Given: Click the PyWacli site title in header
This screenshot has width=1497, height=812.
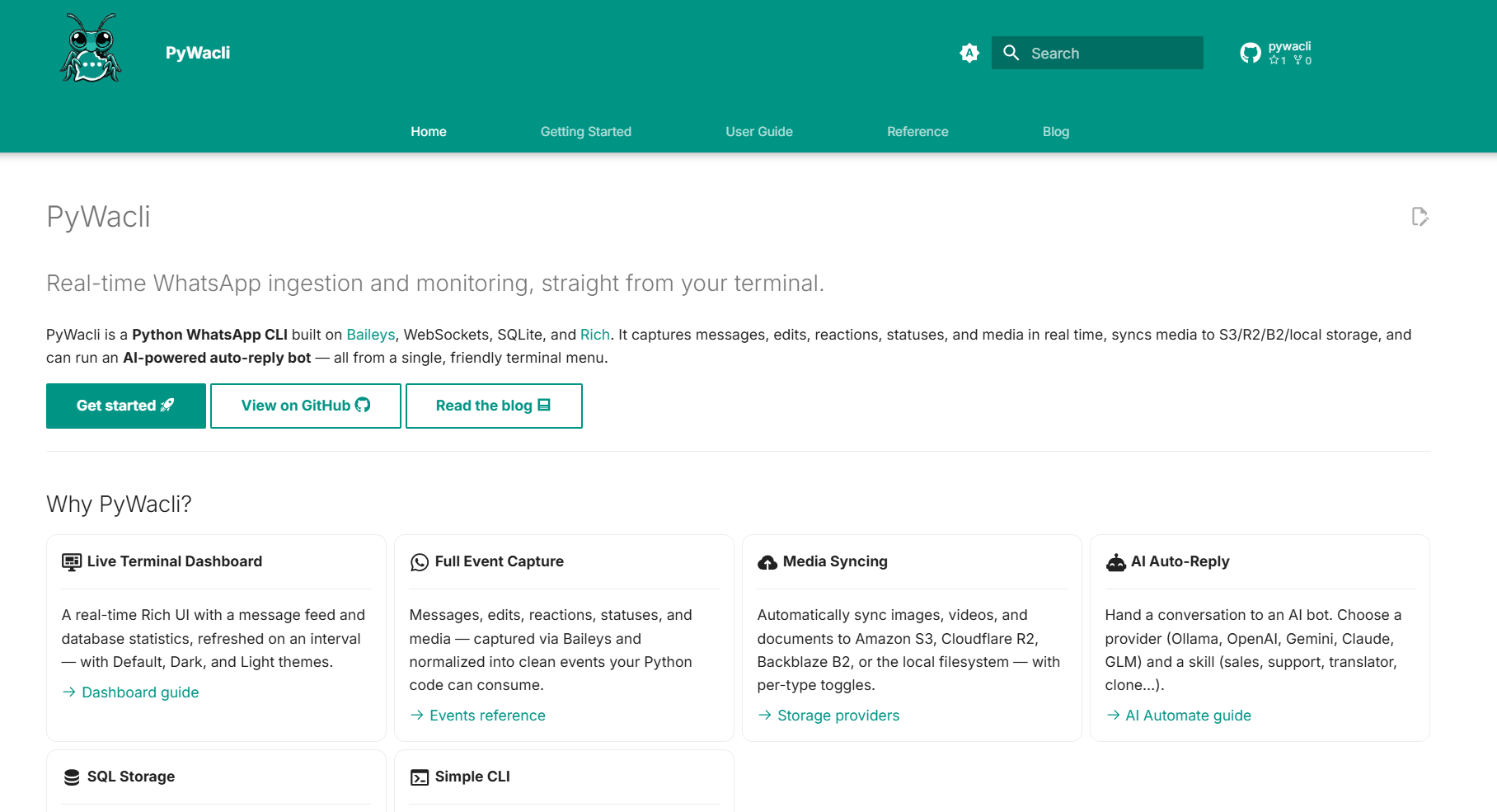Looking at the screenshot, I should (198, 53).
